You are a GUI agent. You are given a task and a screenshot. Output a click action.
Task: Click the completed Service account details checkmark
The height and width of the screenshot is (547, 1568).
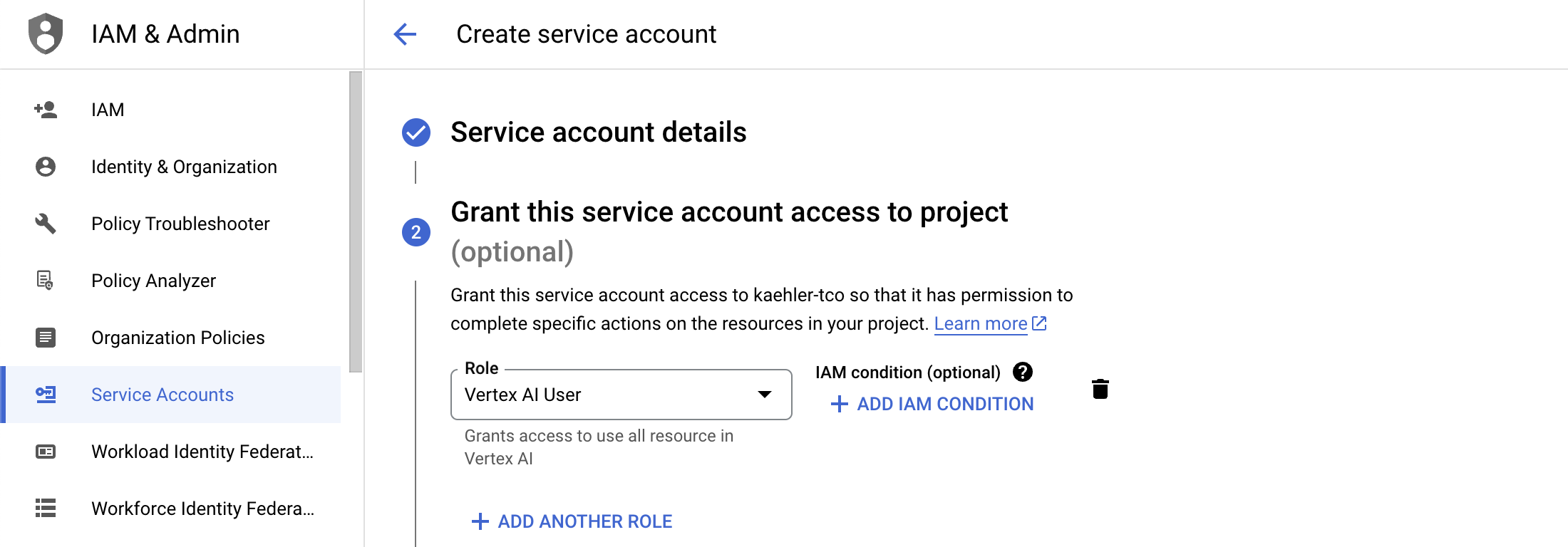[x=416, y=132]
